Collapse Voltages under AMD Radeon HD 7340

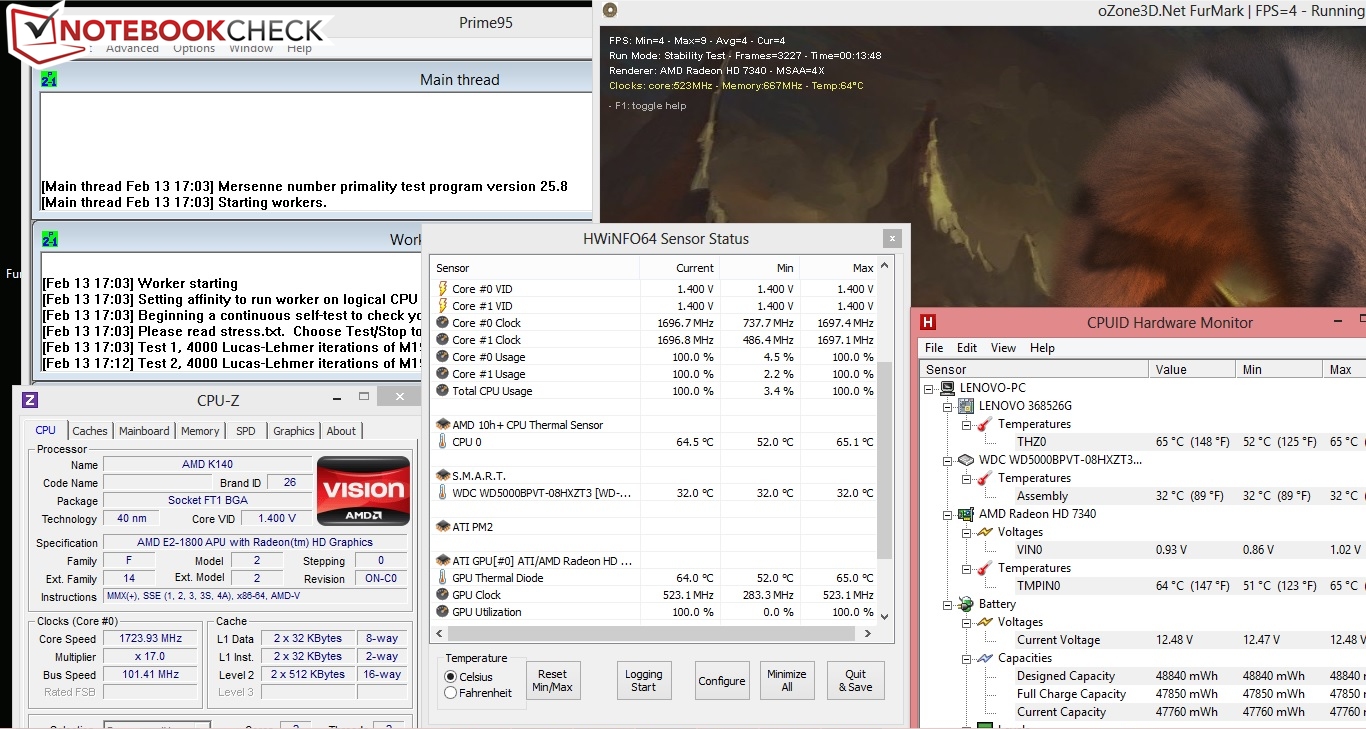(x=967, y=532)
